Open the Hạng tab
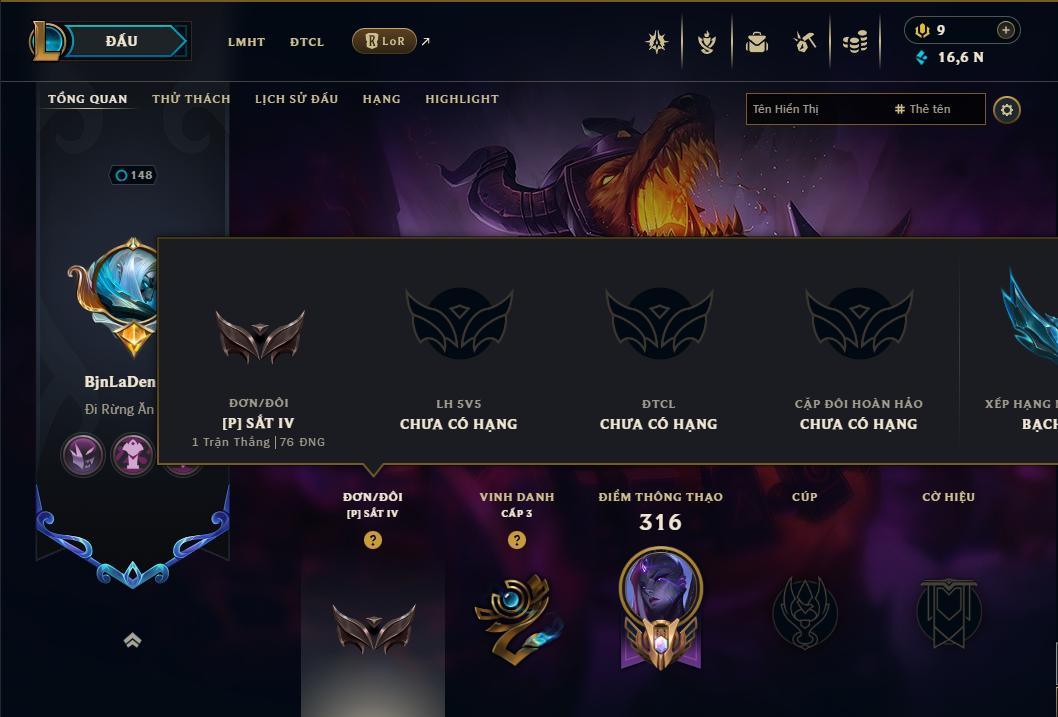This screenshot has width=1058, height=717. (x=381, y=98)
